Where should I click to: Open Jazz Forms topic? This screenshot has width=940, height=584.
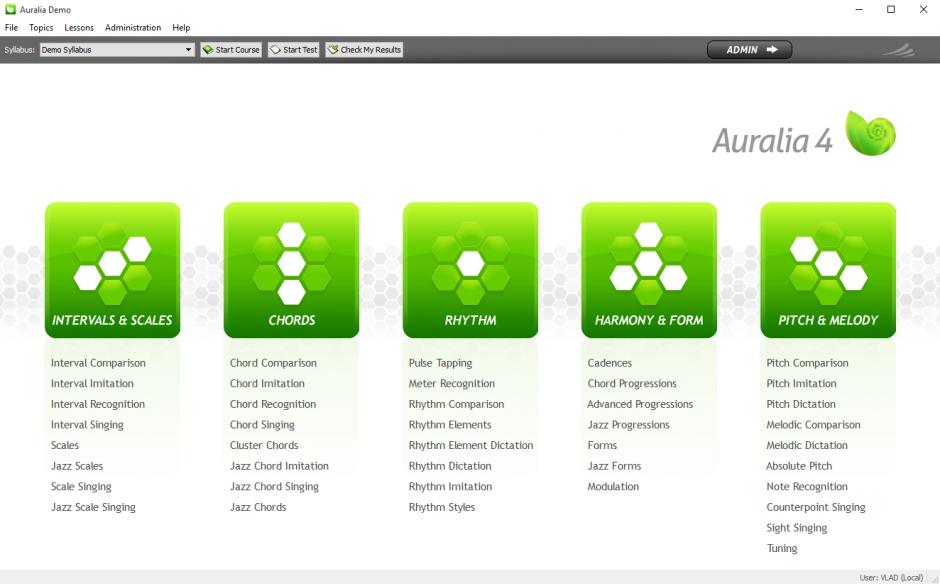click(614, 466)
